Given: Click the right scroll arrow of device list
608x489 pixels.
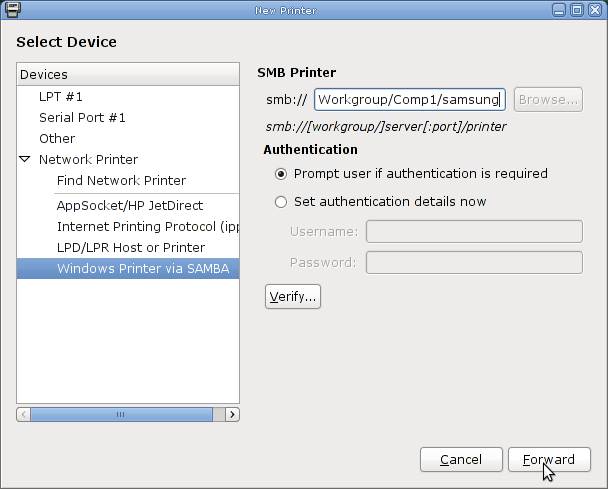Looking at the screenshot, I should click(232, 415).
